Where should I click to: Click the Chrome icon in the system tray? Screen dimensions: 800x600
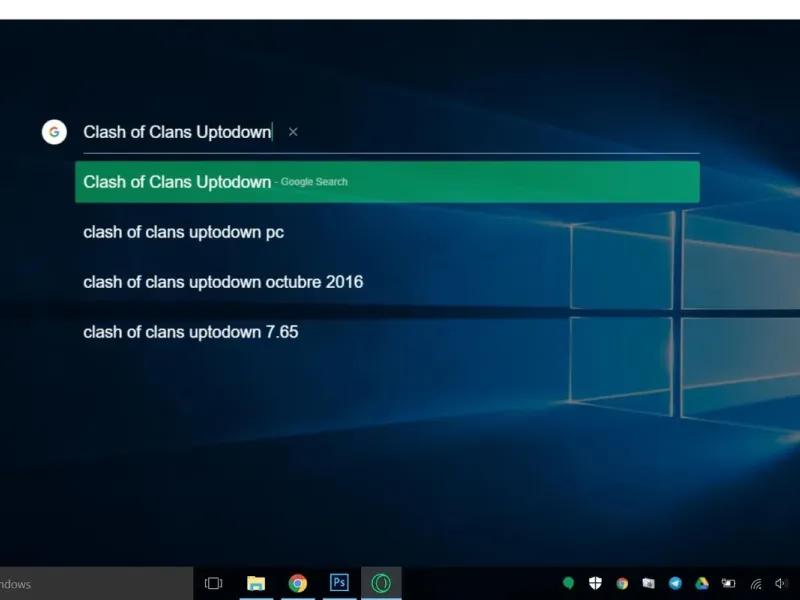[622, 583]
